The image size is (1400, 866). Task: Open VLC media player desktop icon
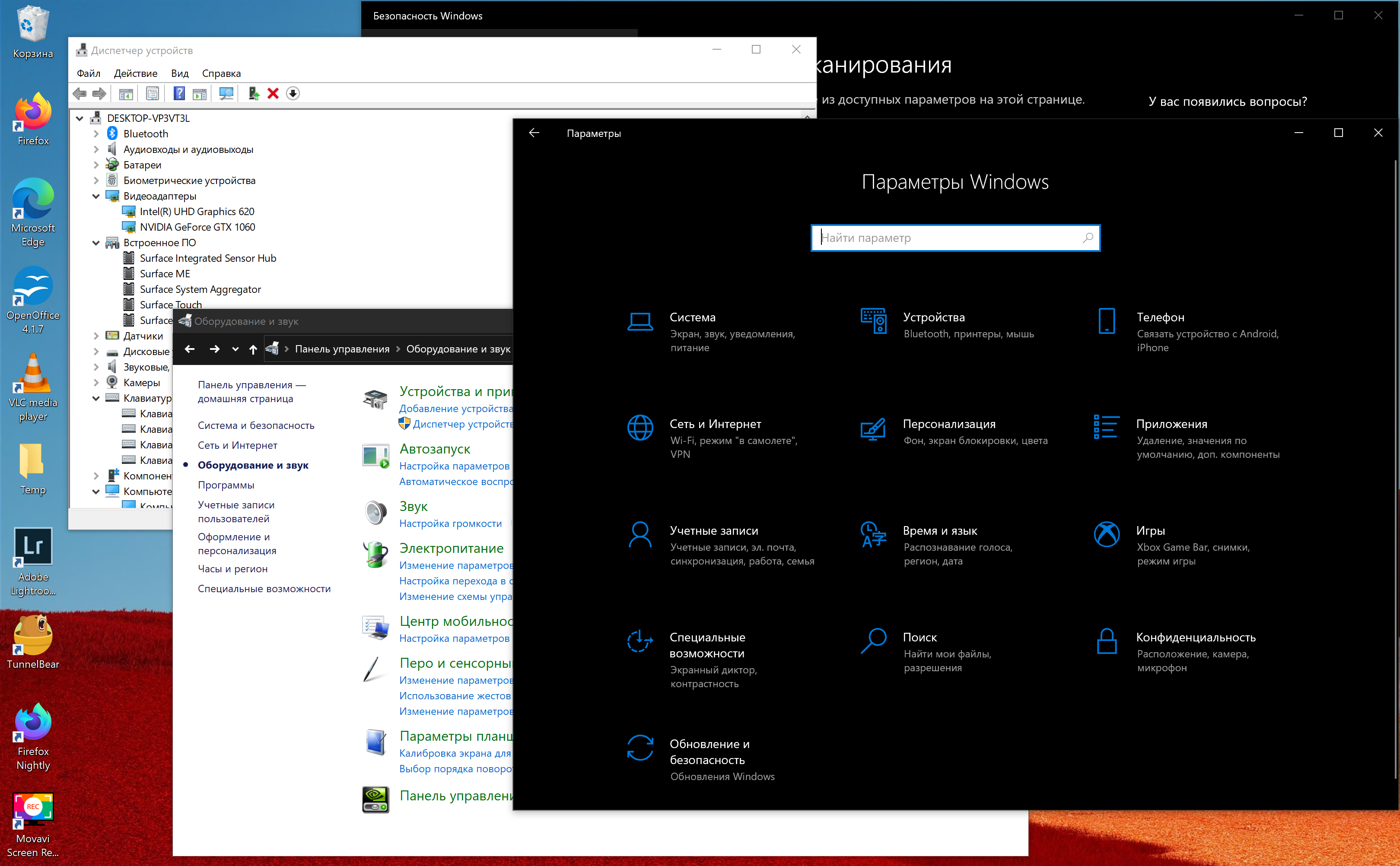33,387
